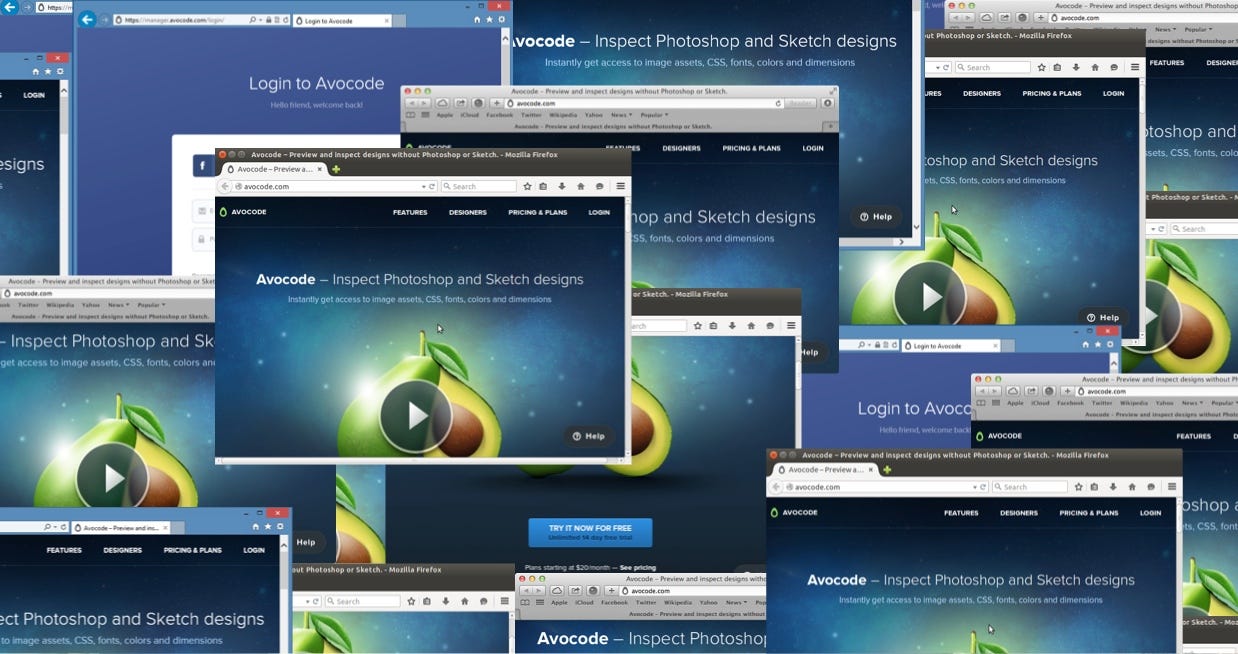Reload page in front center Firefox window

[434, 186]
